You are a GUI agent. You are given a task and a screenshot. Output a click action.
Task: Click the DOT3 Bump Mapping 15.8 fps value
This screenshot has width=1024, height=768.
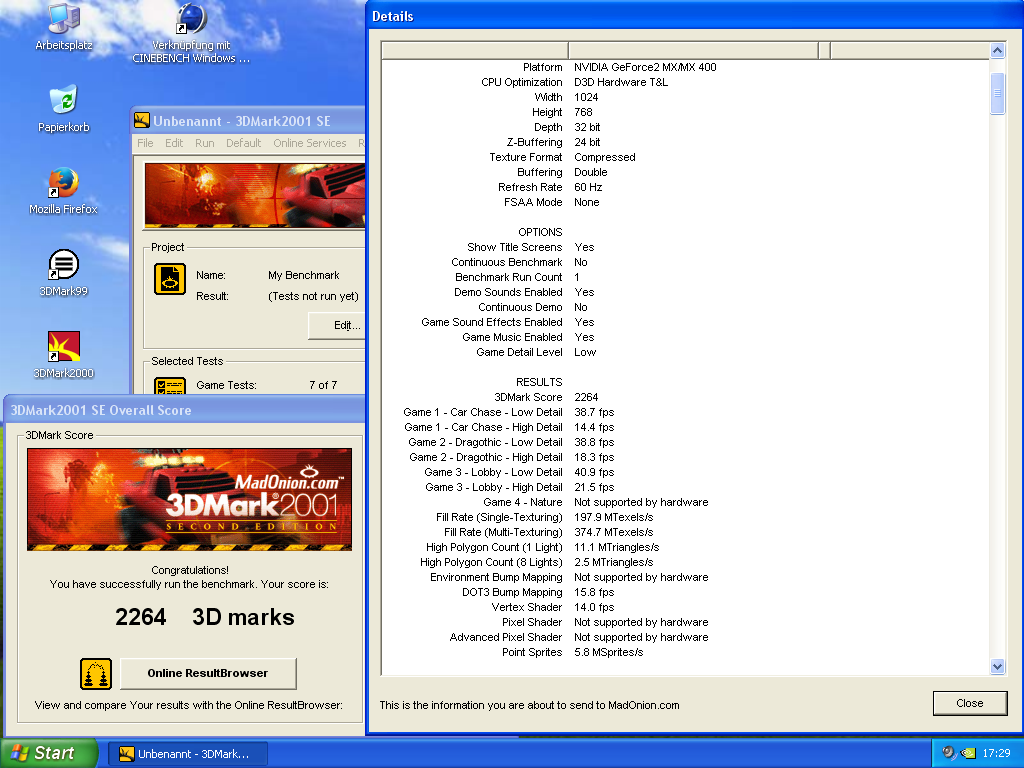point(594,592)
